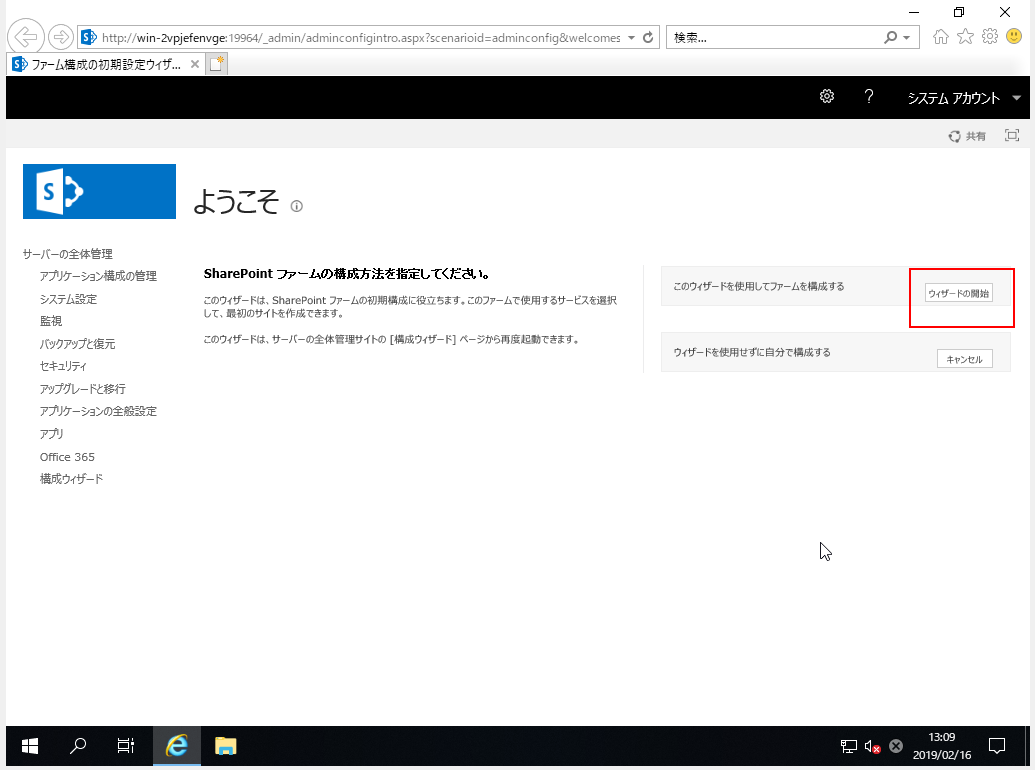Open the 監視 navigation link

tap(51, 321)
